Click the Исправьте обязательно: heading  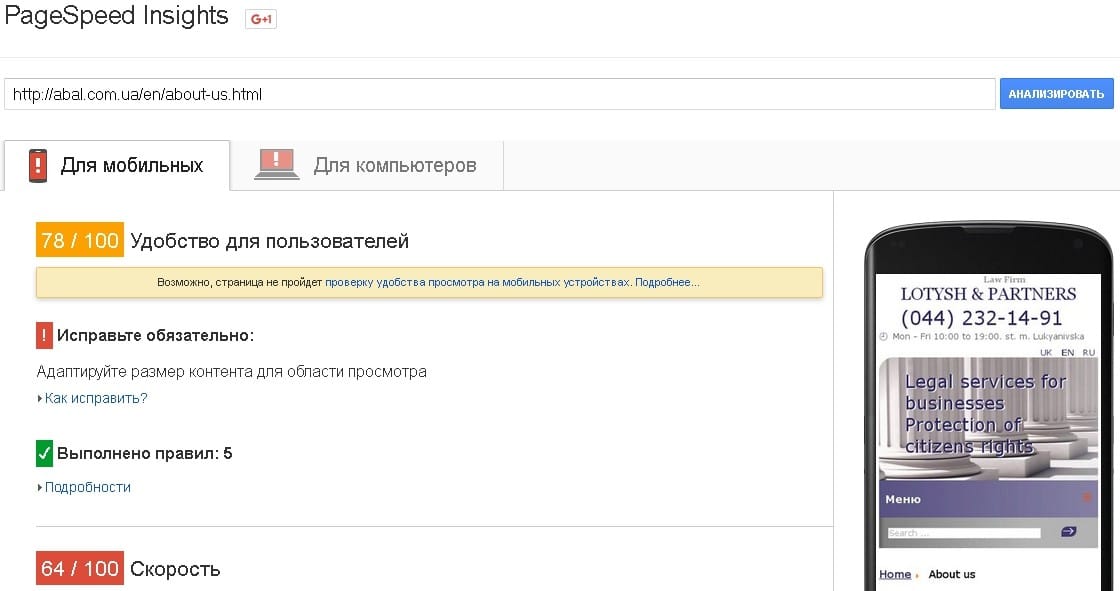pyautogui.click(x=156, y=336)
